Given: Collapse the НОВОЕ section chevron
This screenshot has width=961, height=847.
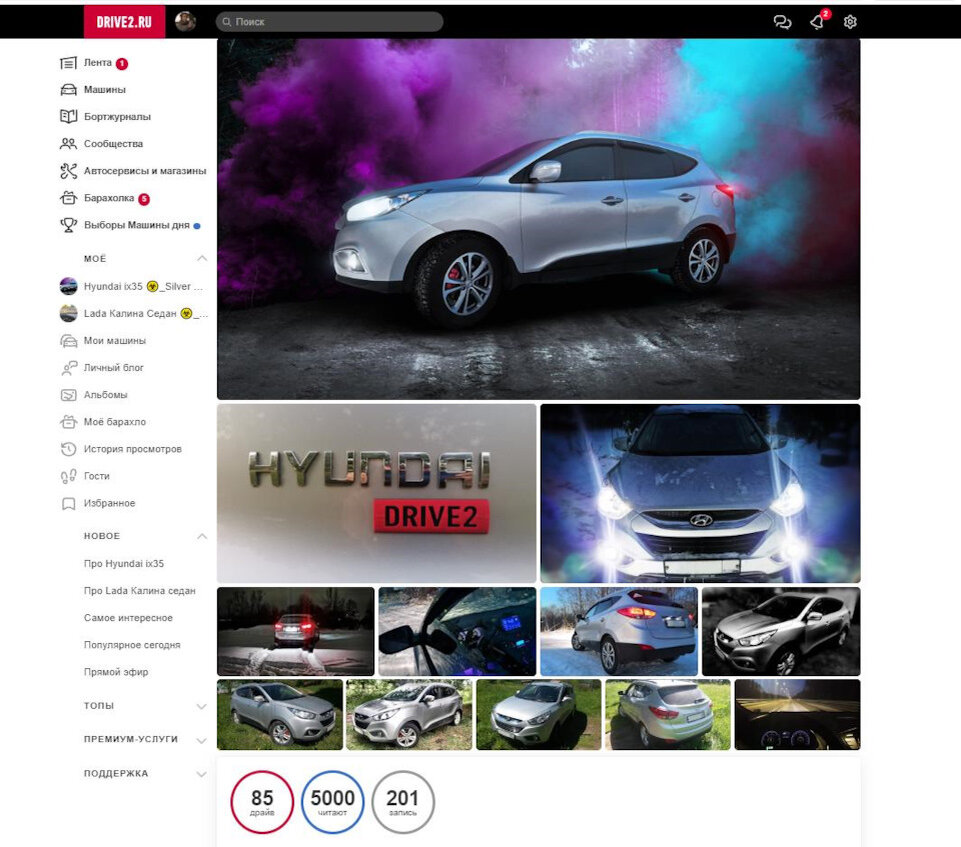Looking at the screenshot, I should coord(202,536).
